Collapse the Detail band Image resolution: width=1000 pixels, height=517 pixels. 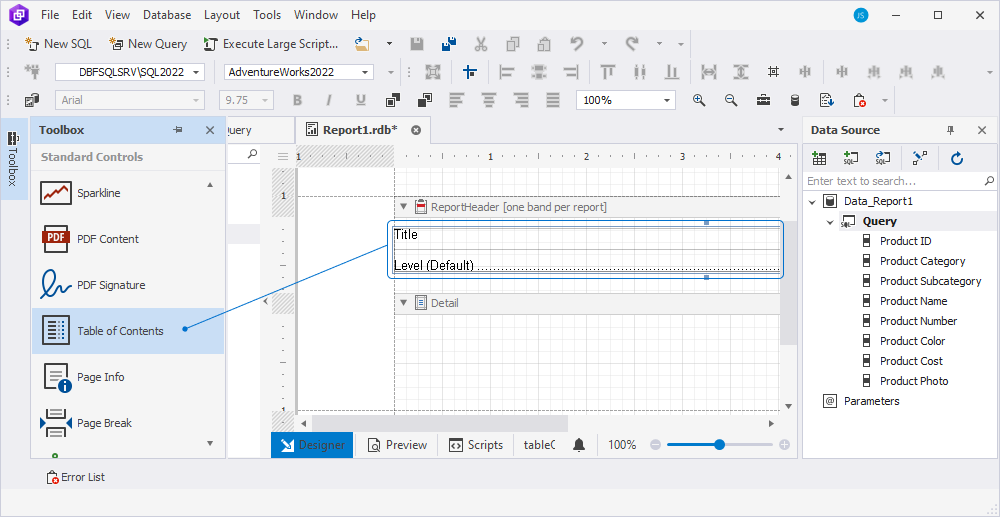coord(404,302)
